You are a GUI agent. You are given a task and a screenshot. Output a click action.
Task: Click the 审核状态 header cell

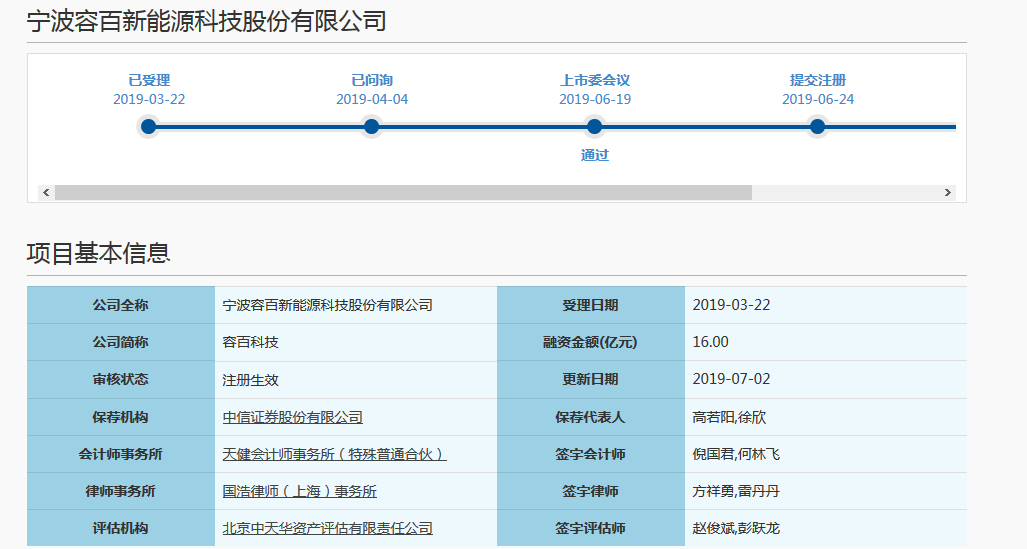point(121,379)
